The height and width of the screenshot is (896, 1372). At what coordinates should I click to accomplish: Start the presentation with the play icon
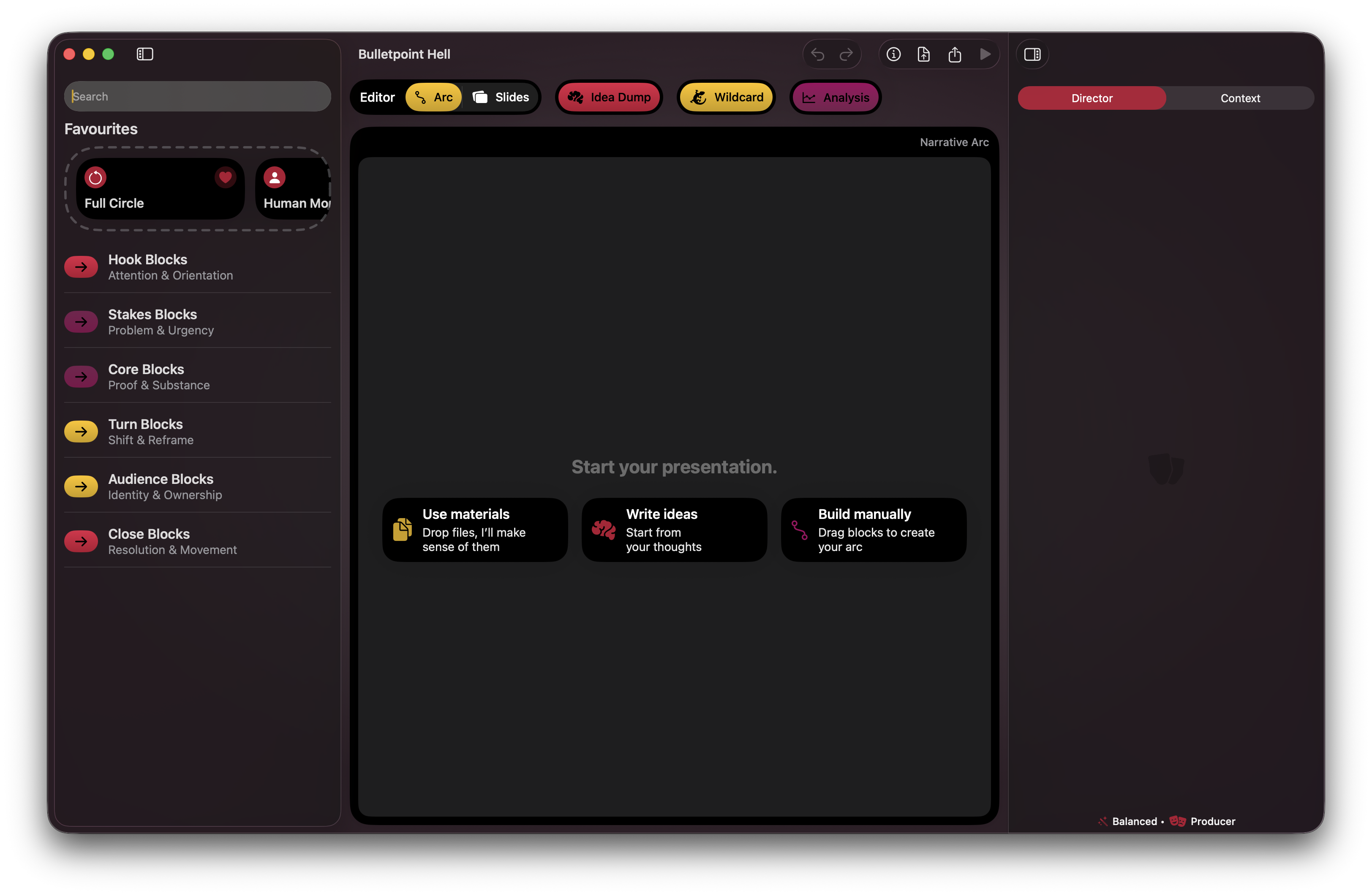[985, 54]
